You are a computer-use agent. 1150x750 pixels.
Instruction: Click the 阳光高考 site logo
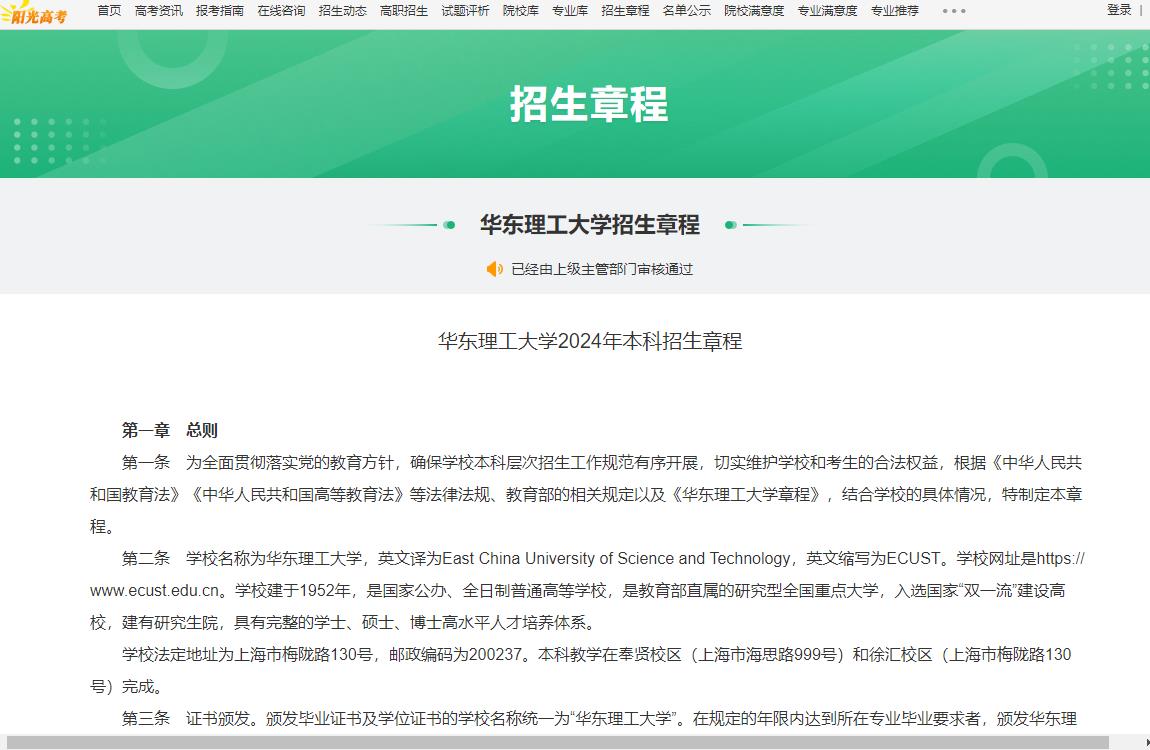[36, 13]
